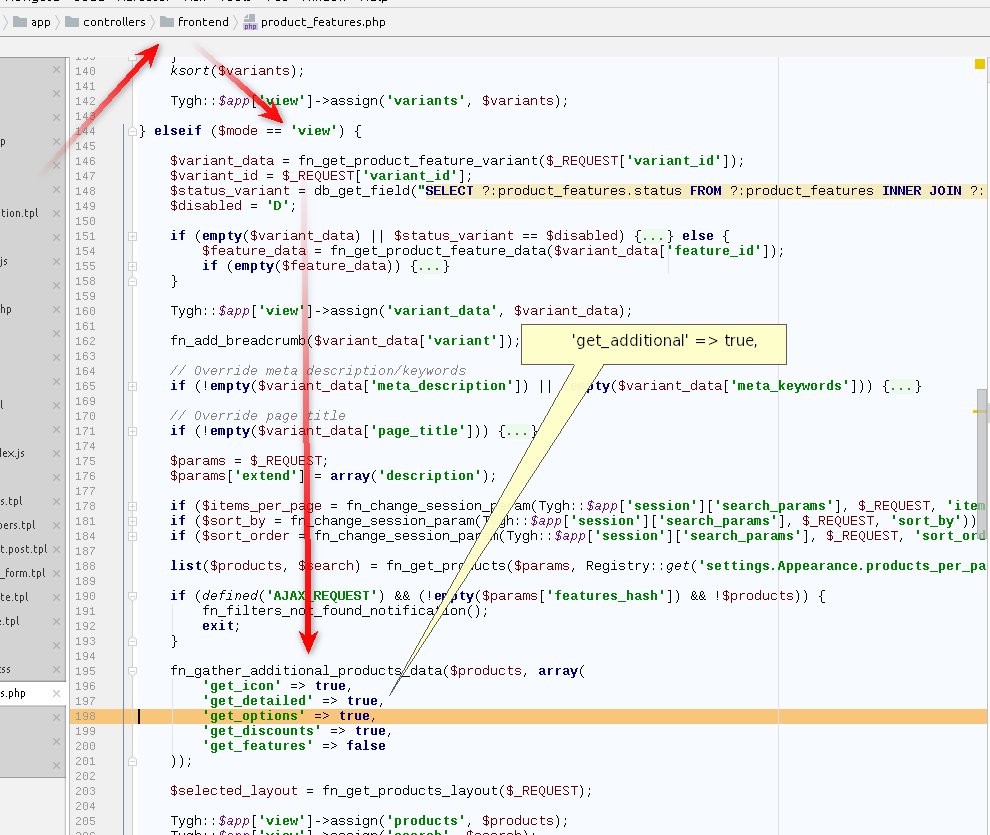Screen dimensions: 990x835
Task: Click the 'get_detailed' key on line 197
Action: pos(258,701)
